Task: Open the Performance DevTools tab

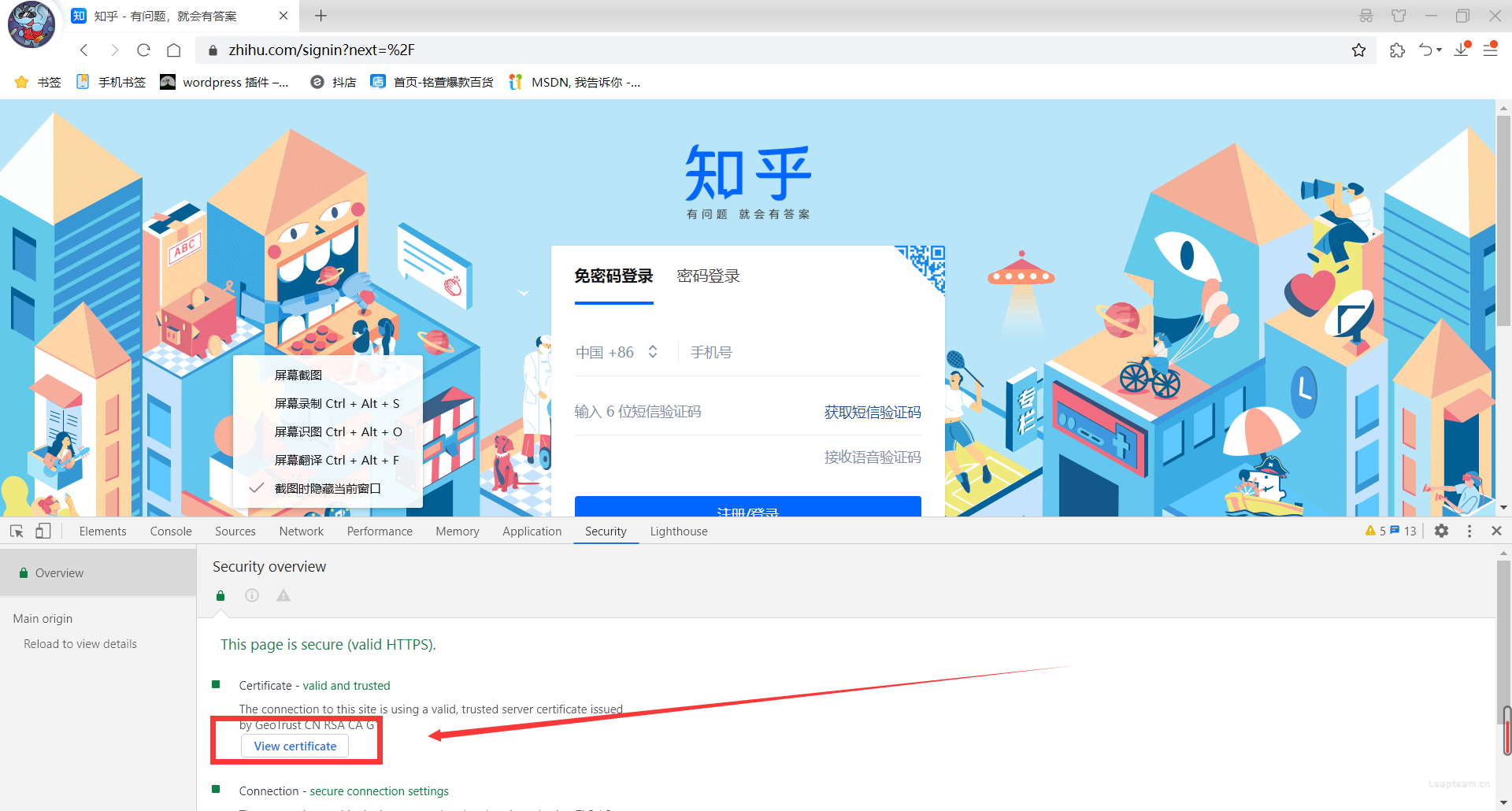Action: click(380, 531)
